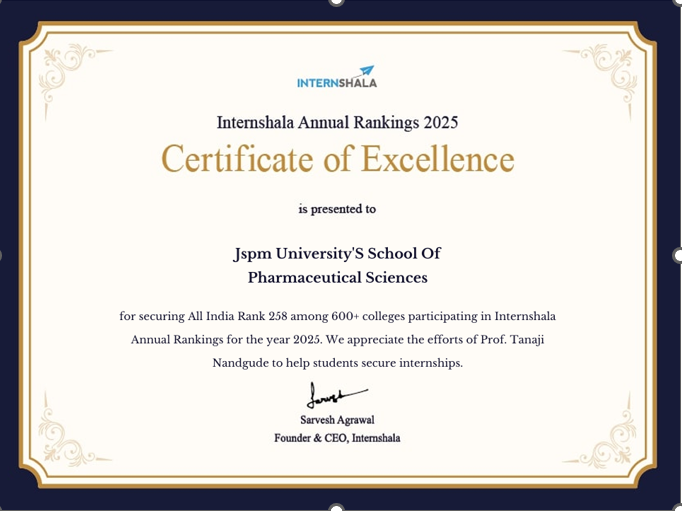This screenshot has height=511, width=682.
Task: Click the gold 'Certificate of Excellence' title
Action: click(338, 159)
